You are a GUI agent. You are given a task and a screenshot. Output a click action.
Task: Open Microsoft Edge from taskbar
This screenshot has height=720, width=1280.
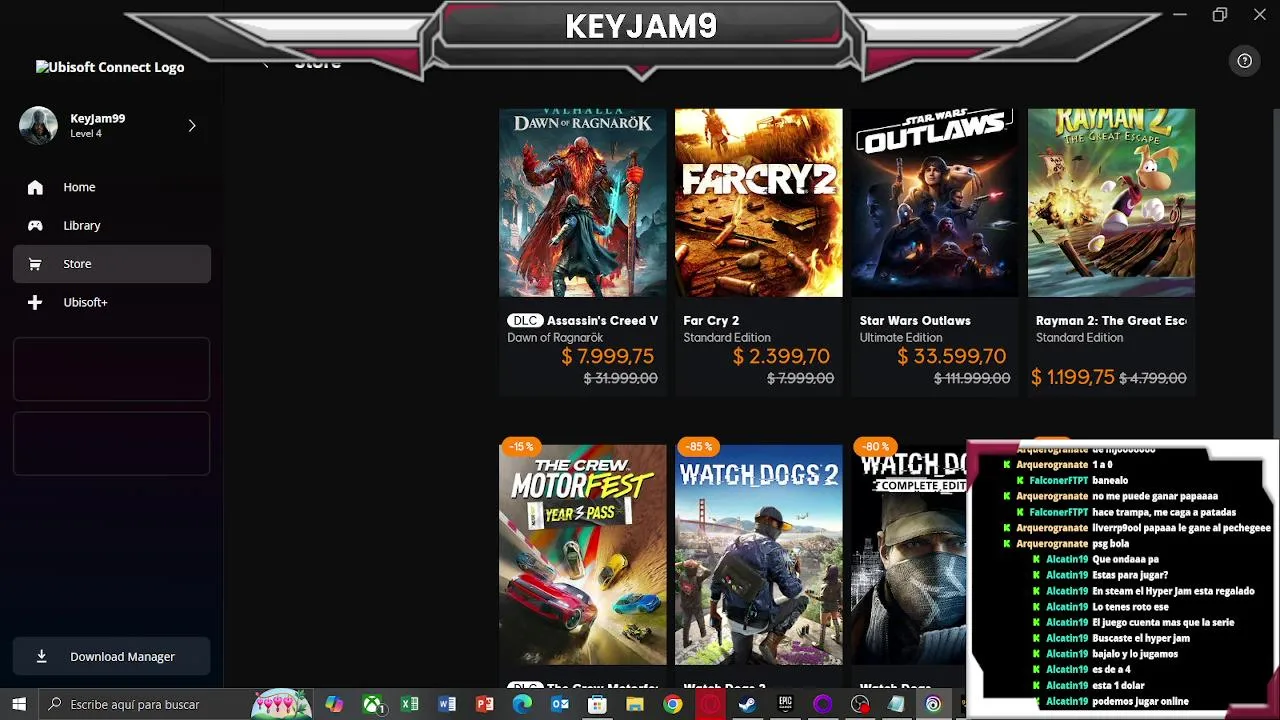pos(522,704)
